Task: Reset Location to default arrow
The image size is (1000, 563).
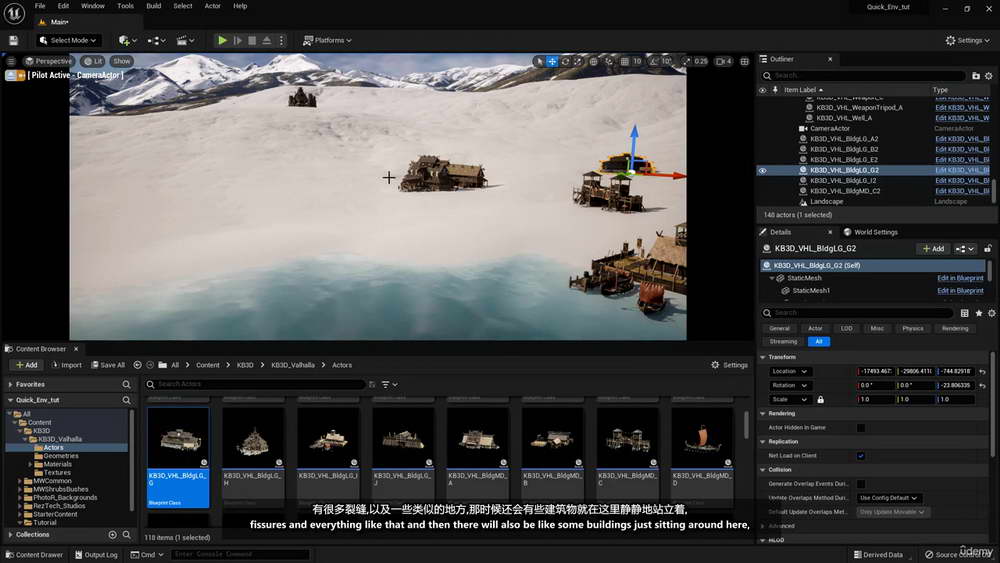Action: [x=982, y=372]
